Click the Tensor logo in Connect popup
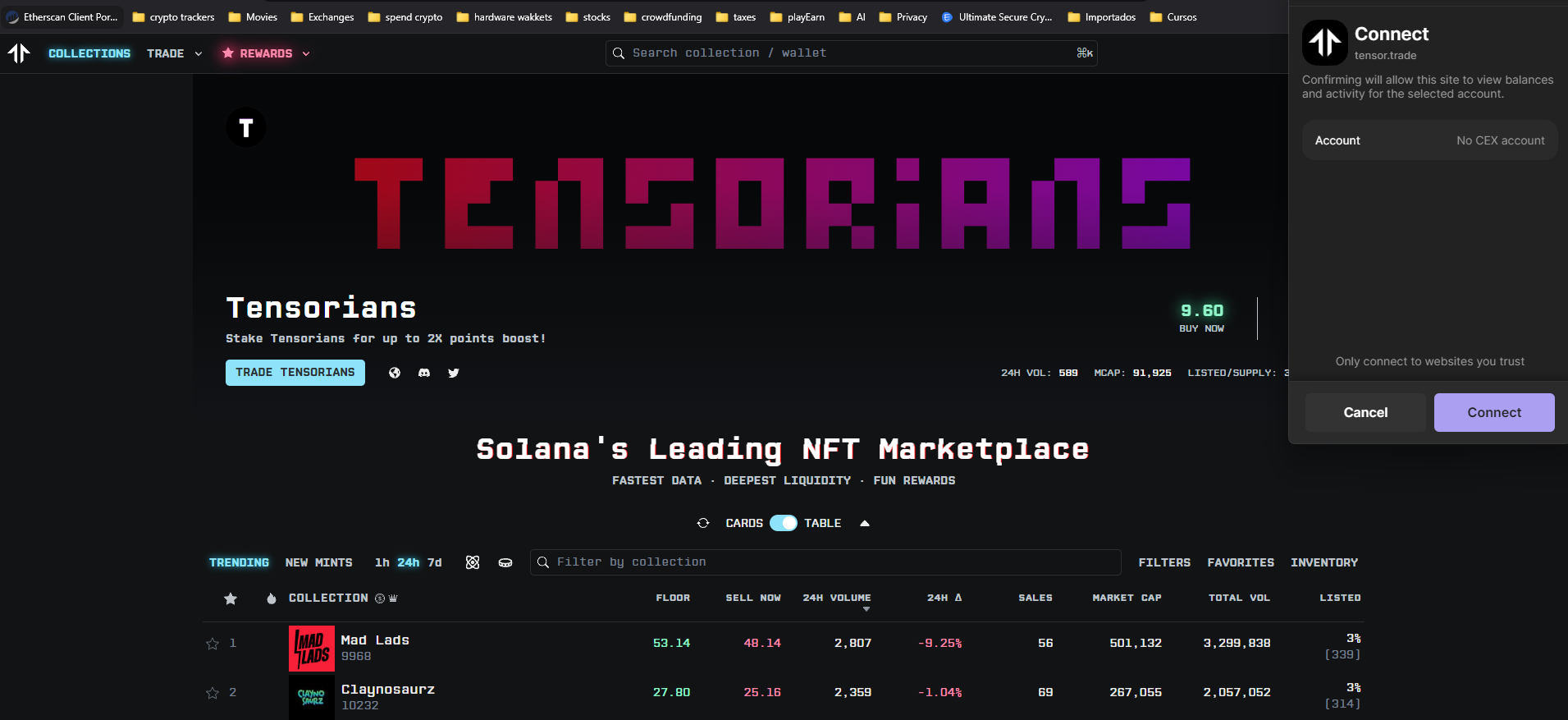The image size is (1568, 720). point(1325,42)
